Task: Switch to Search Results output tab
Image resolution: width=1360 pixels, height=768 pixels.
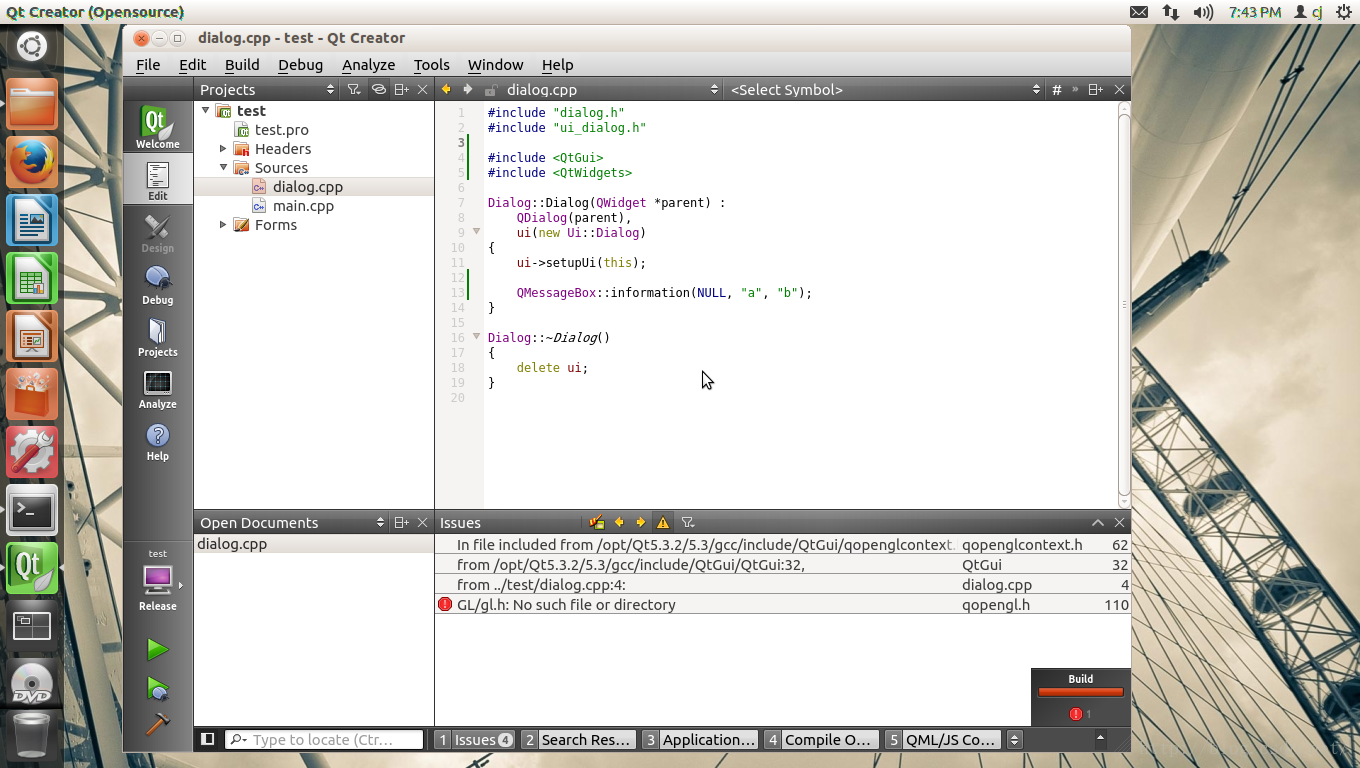Action: click(x=578, y=740)
